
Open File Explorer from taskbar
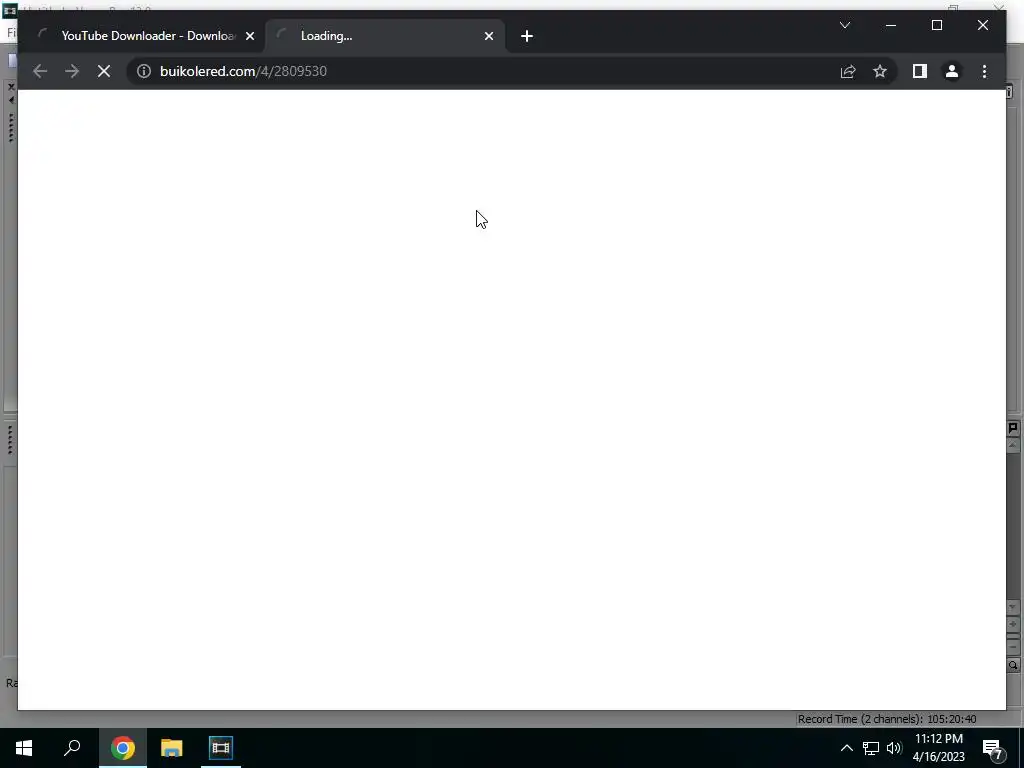172,748
